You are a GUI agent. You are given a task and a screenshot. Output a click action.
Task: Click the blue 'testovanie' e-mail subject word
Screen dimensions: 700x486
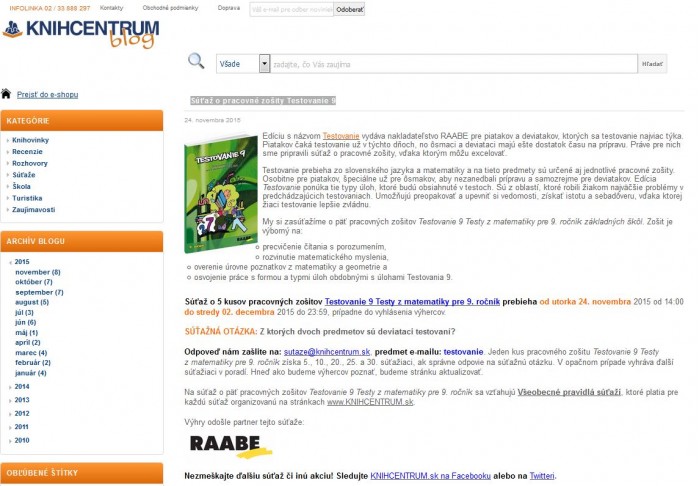coord(463,352)
